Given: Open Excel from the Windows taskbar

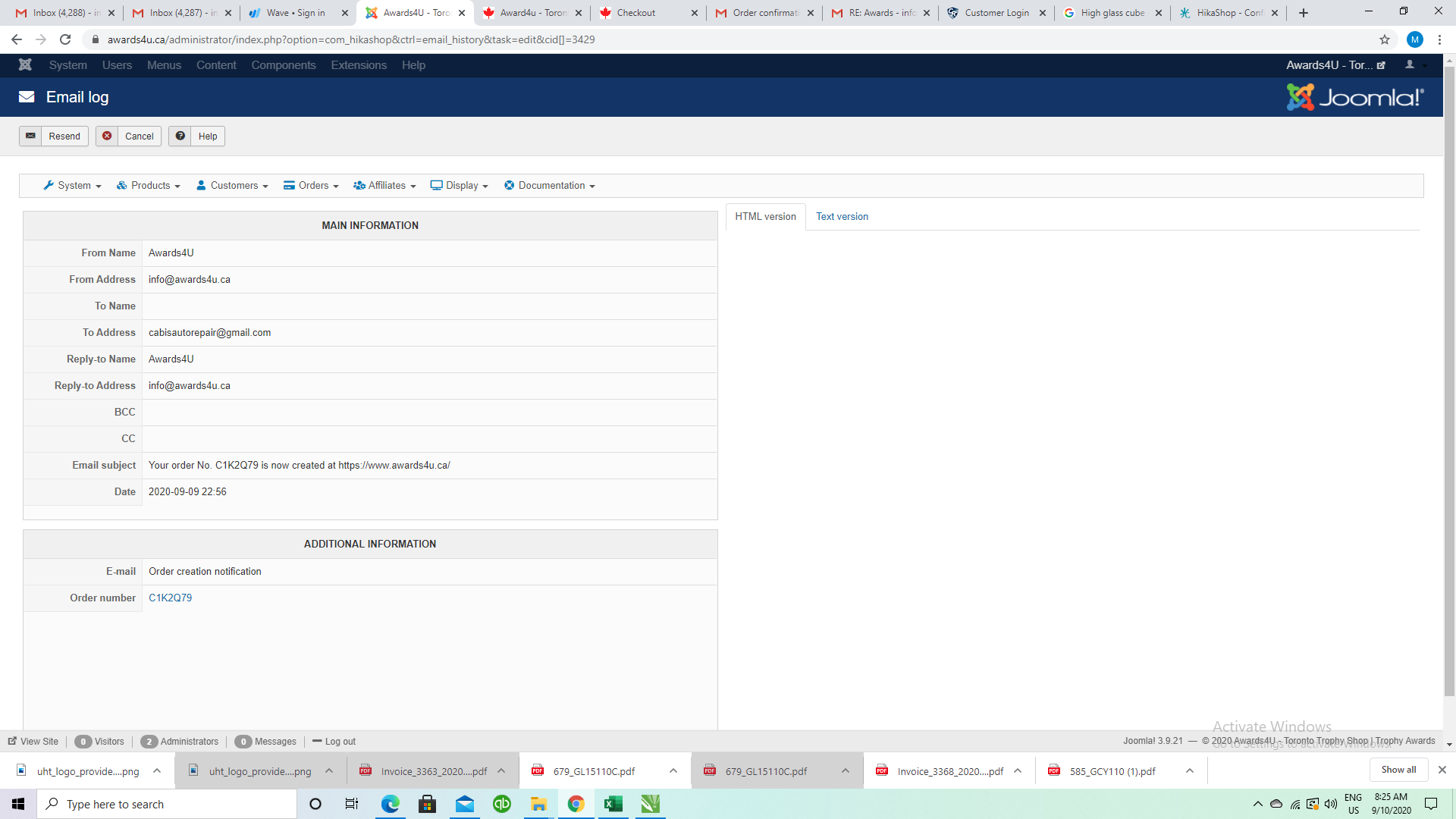Looking at the screenshot, I should point(613,804).
